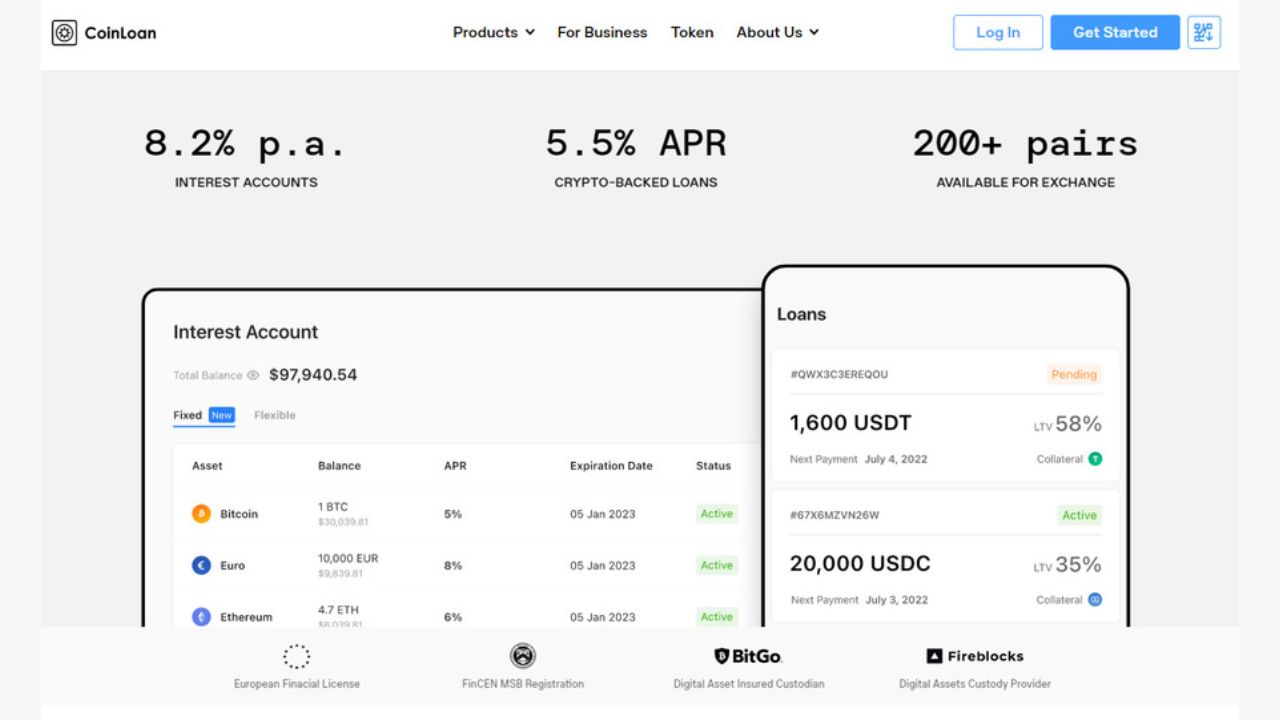Click the 1,600 USDT loan amount
Screen dimensions: 1280x720
(850, 423)
